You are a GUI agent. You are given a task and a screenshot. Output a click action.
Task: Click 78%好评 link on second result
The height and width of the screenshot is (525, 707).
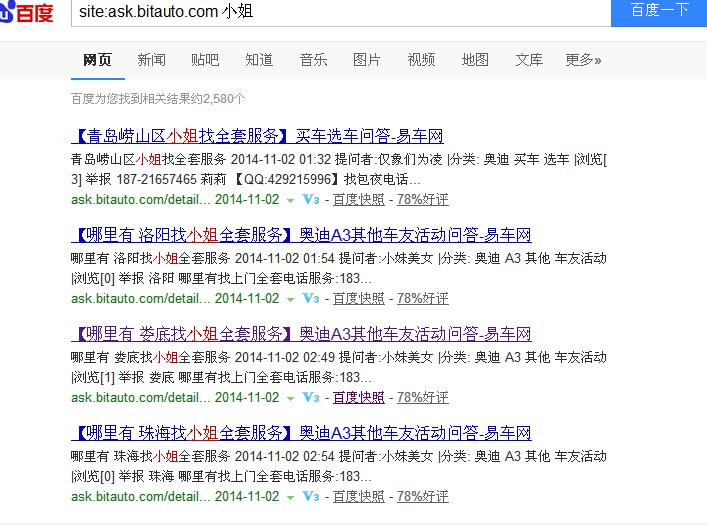point(423,298)
